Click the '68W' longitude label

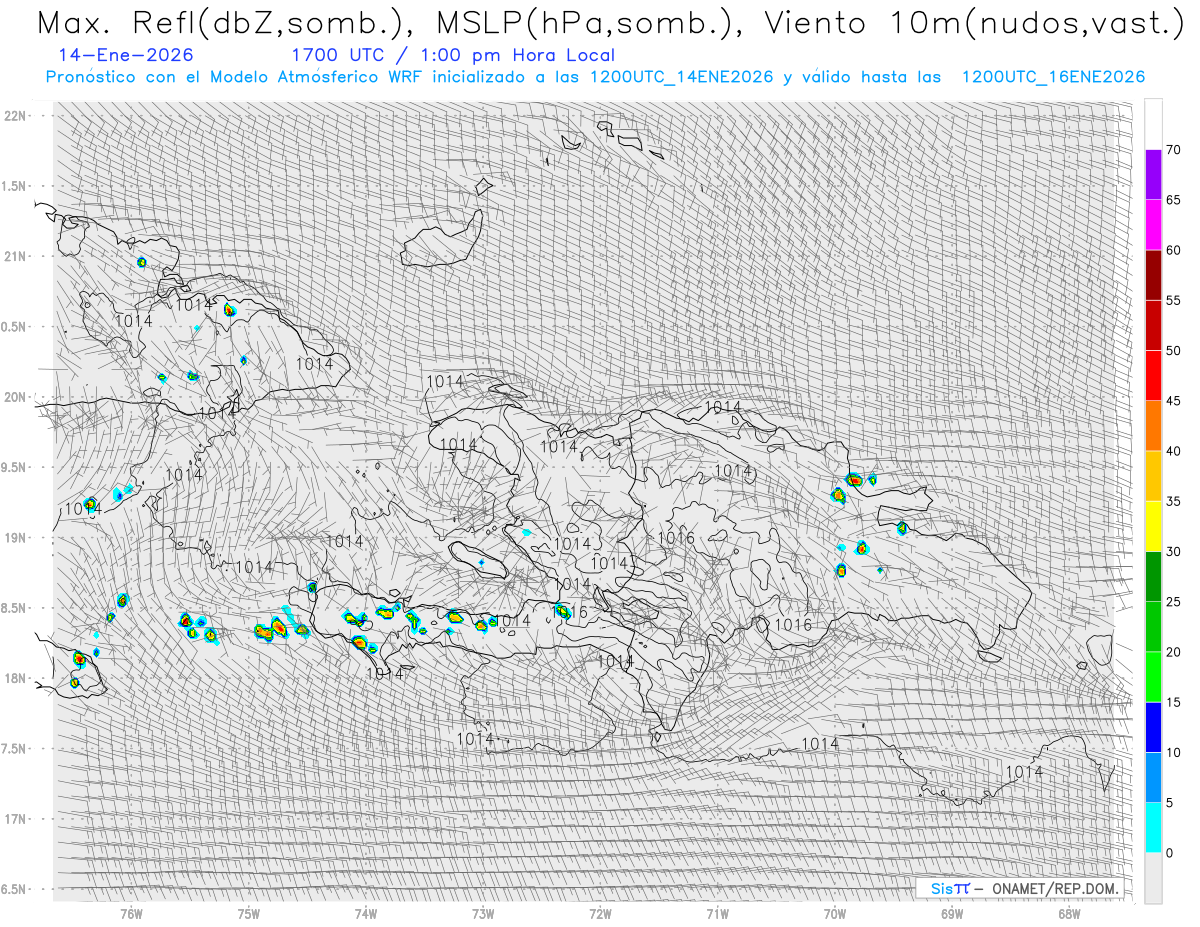pyautogui.click(x=1069, y=913)
